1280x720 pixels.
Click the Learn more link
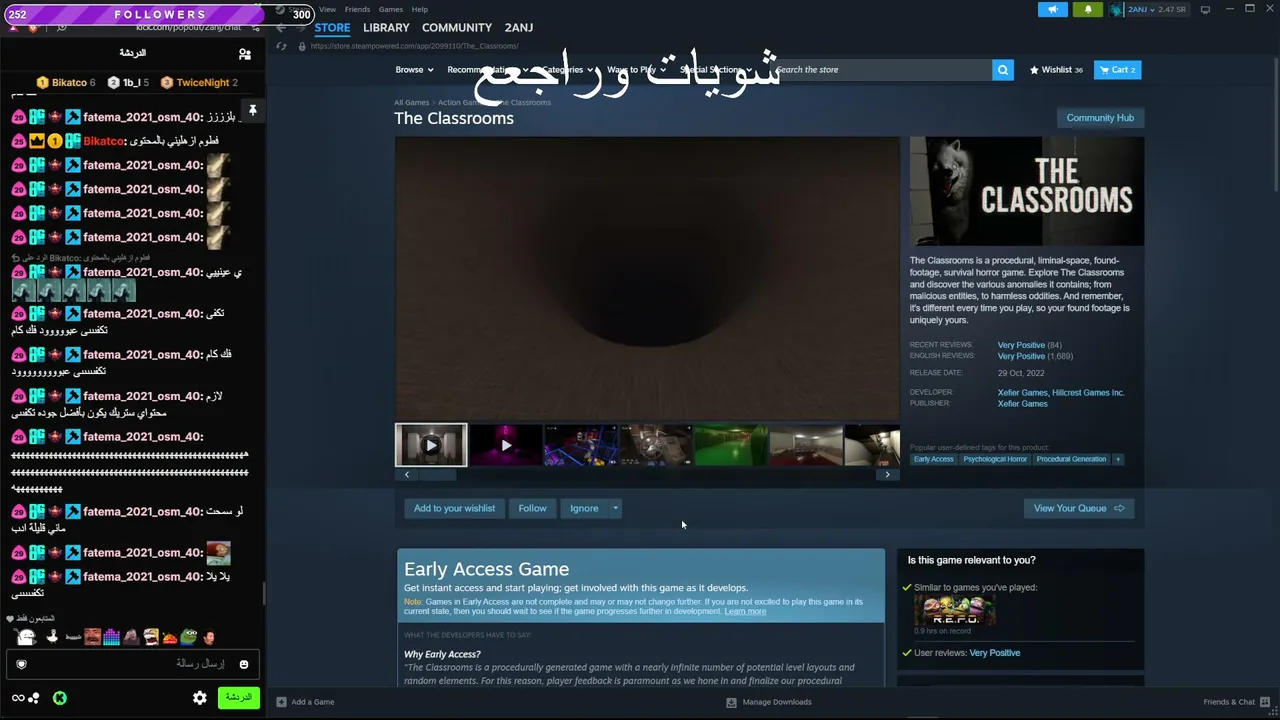pyautogui.click(x=745, y=611)
